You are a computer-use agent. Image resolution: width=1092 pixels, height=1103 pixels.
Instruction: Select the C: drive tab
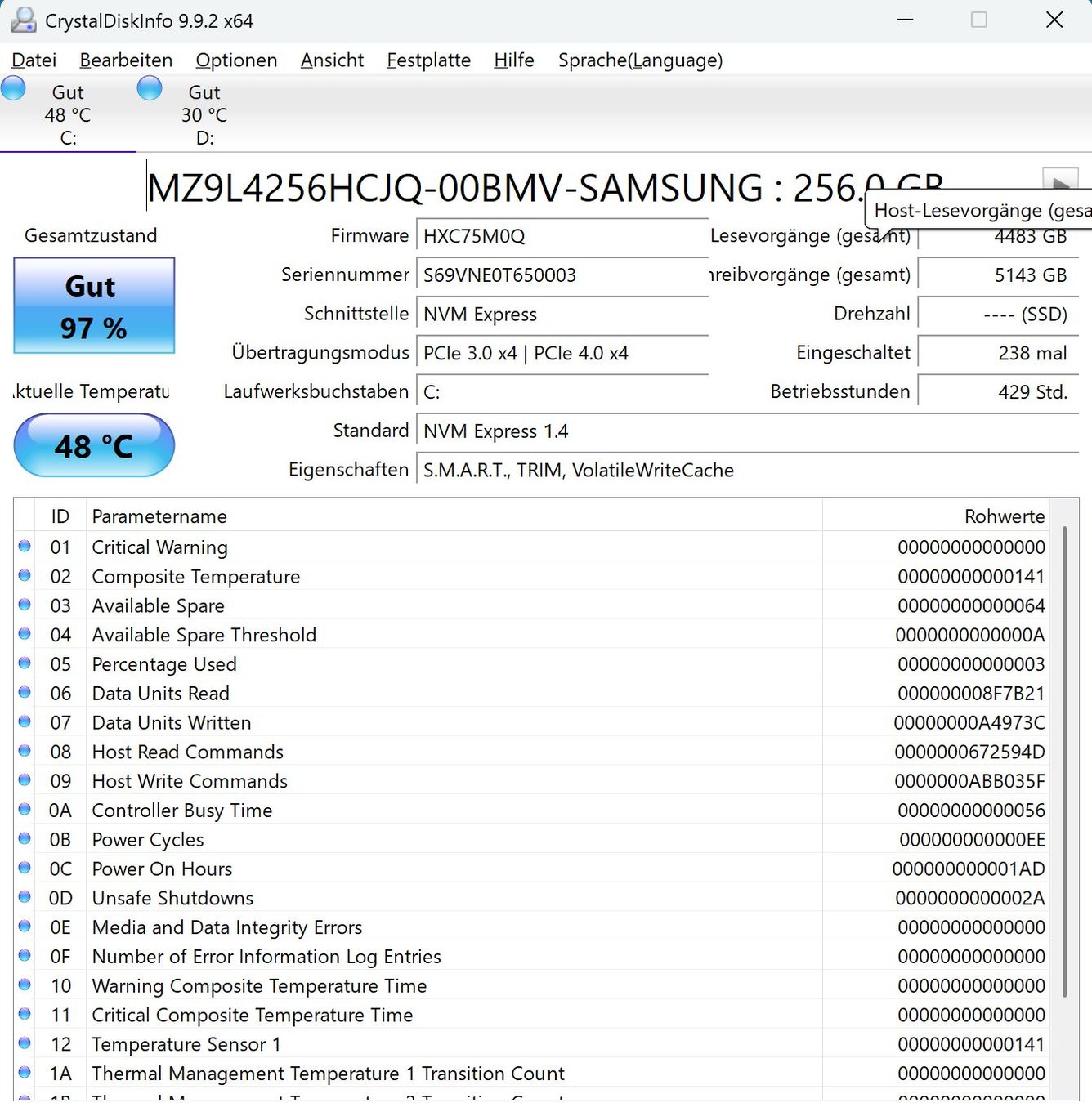(x=68, y=114)
